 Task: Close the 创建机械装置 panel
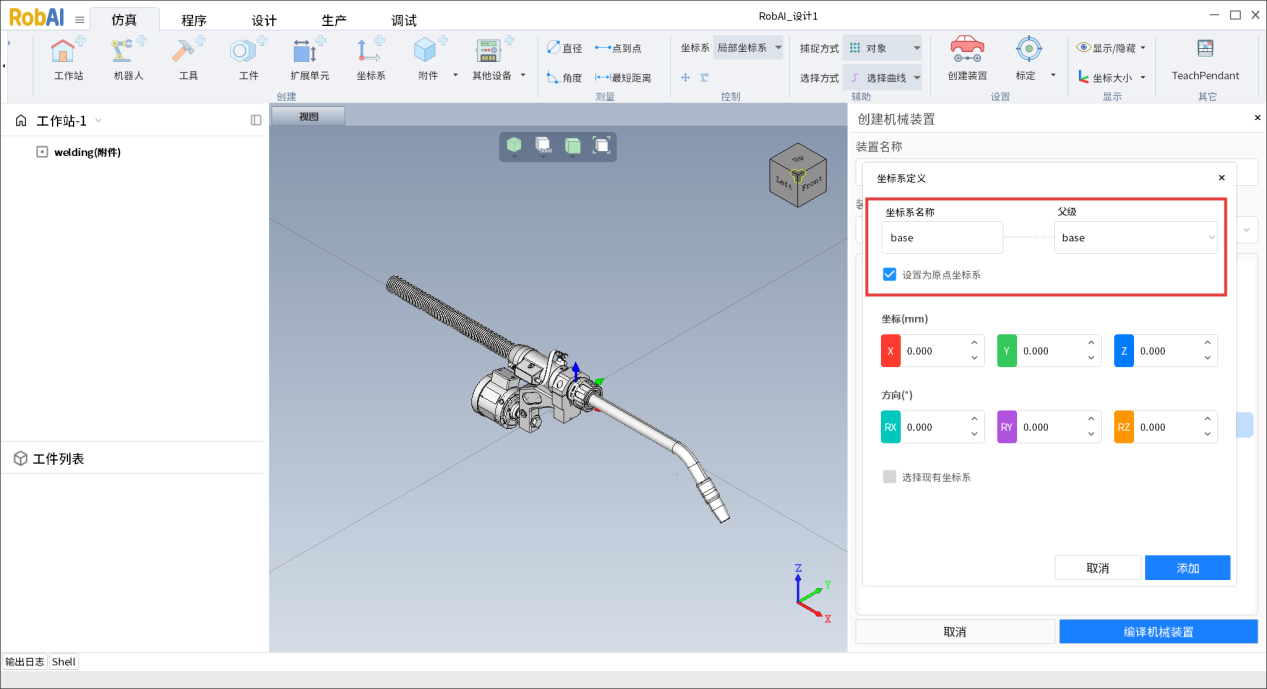coord(1258,118)
